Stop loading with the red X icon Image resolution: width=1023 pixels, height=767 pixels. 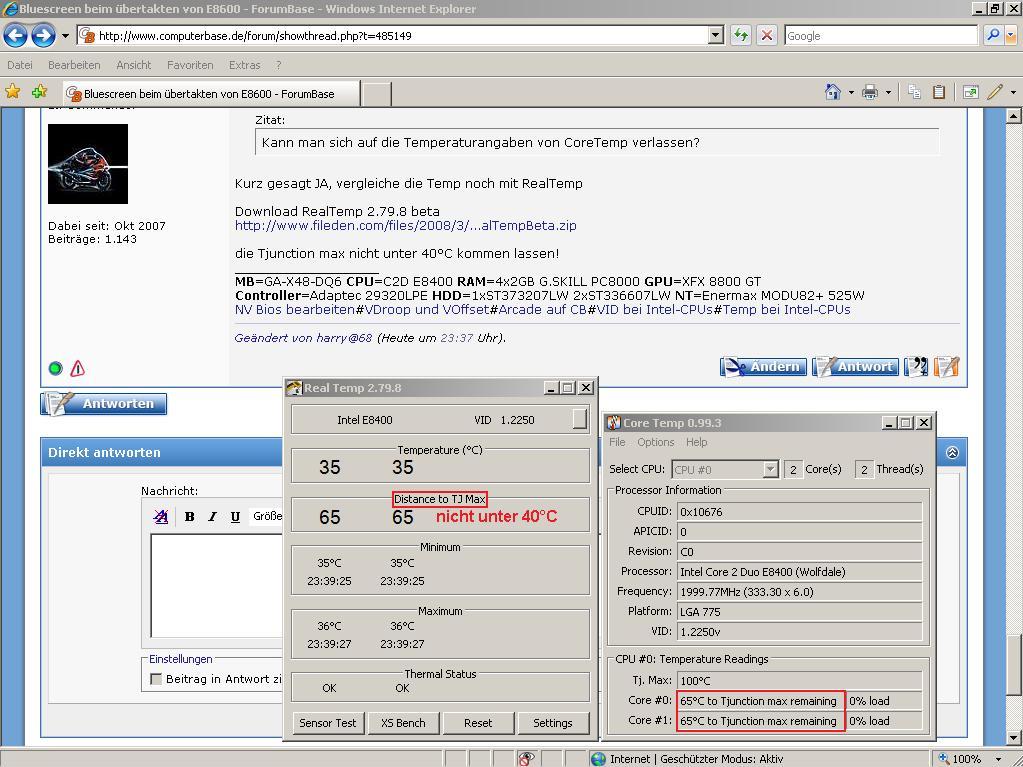(767, 35)
